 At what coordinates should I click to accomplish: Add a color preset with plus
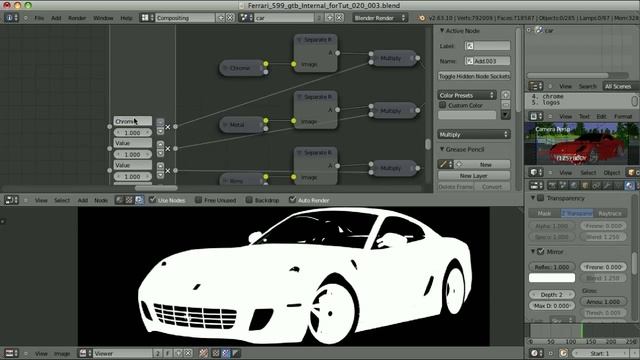pyautogui.click(x=505, y=95)
